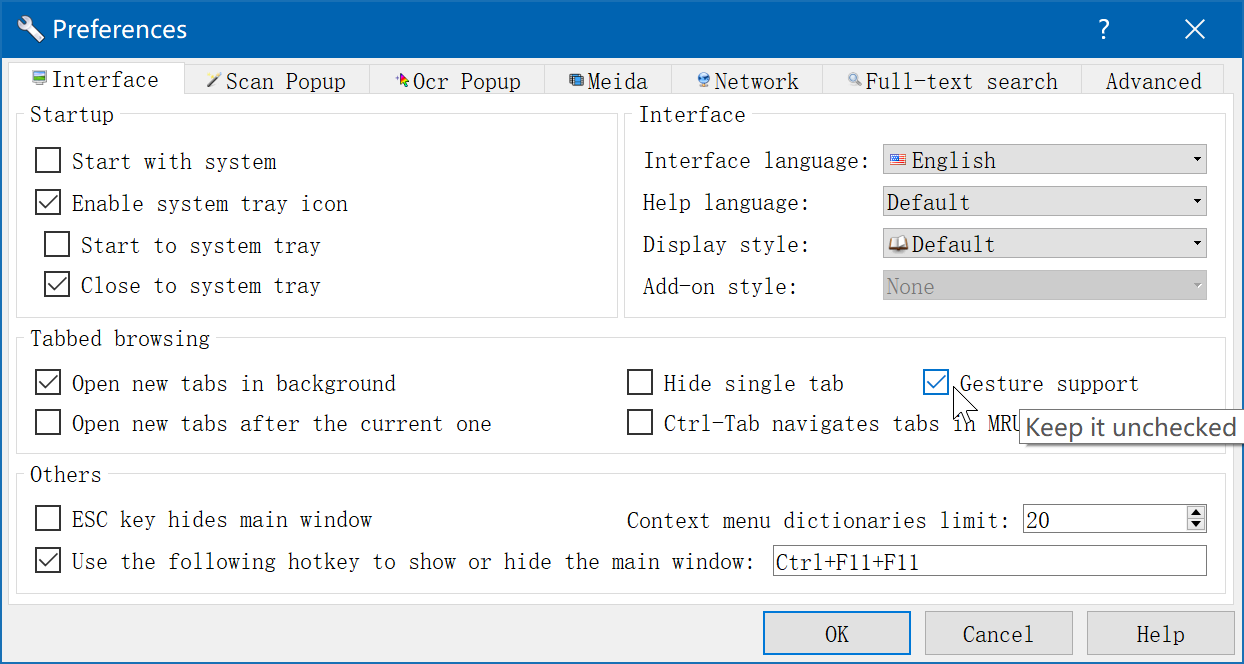Enable Start with system
1244x664 pixels.
pos(47,159)
